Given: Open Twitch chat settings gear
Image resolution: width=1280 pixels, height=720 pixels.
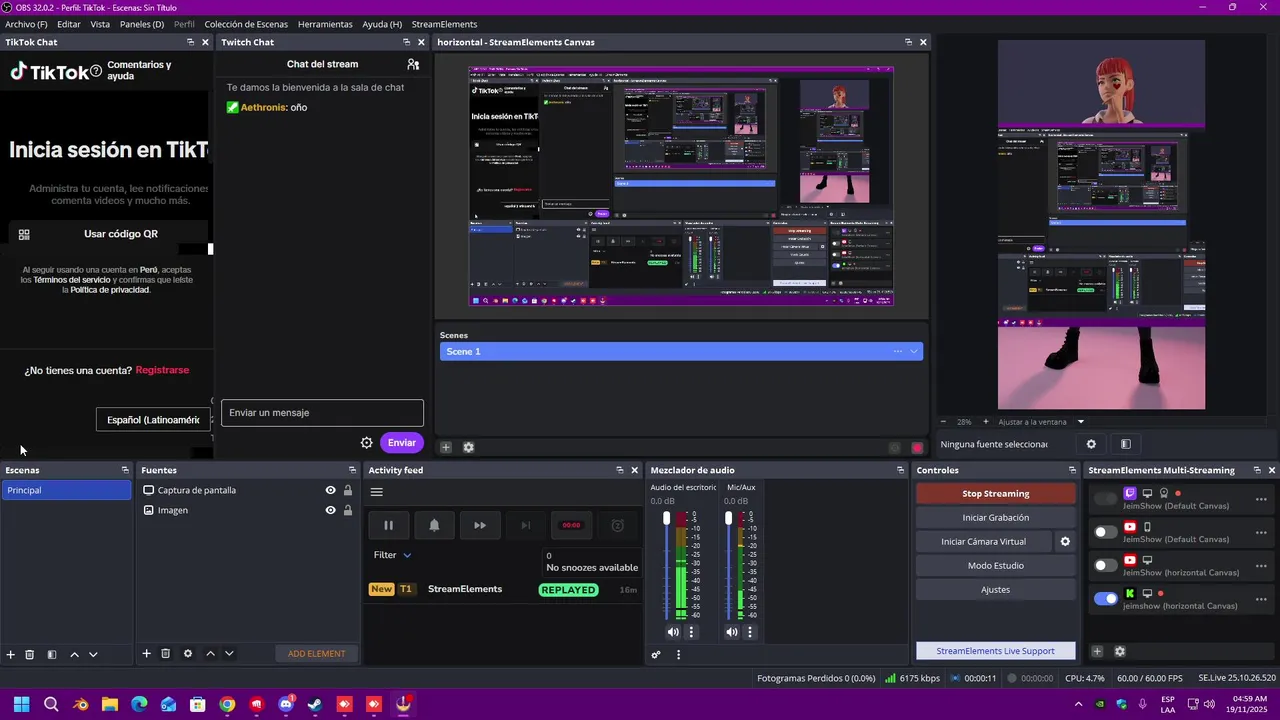Looking at the screenshot, I should click(x=367, y=443).
